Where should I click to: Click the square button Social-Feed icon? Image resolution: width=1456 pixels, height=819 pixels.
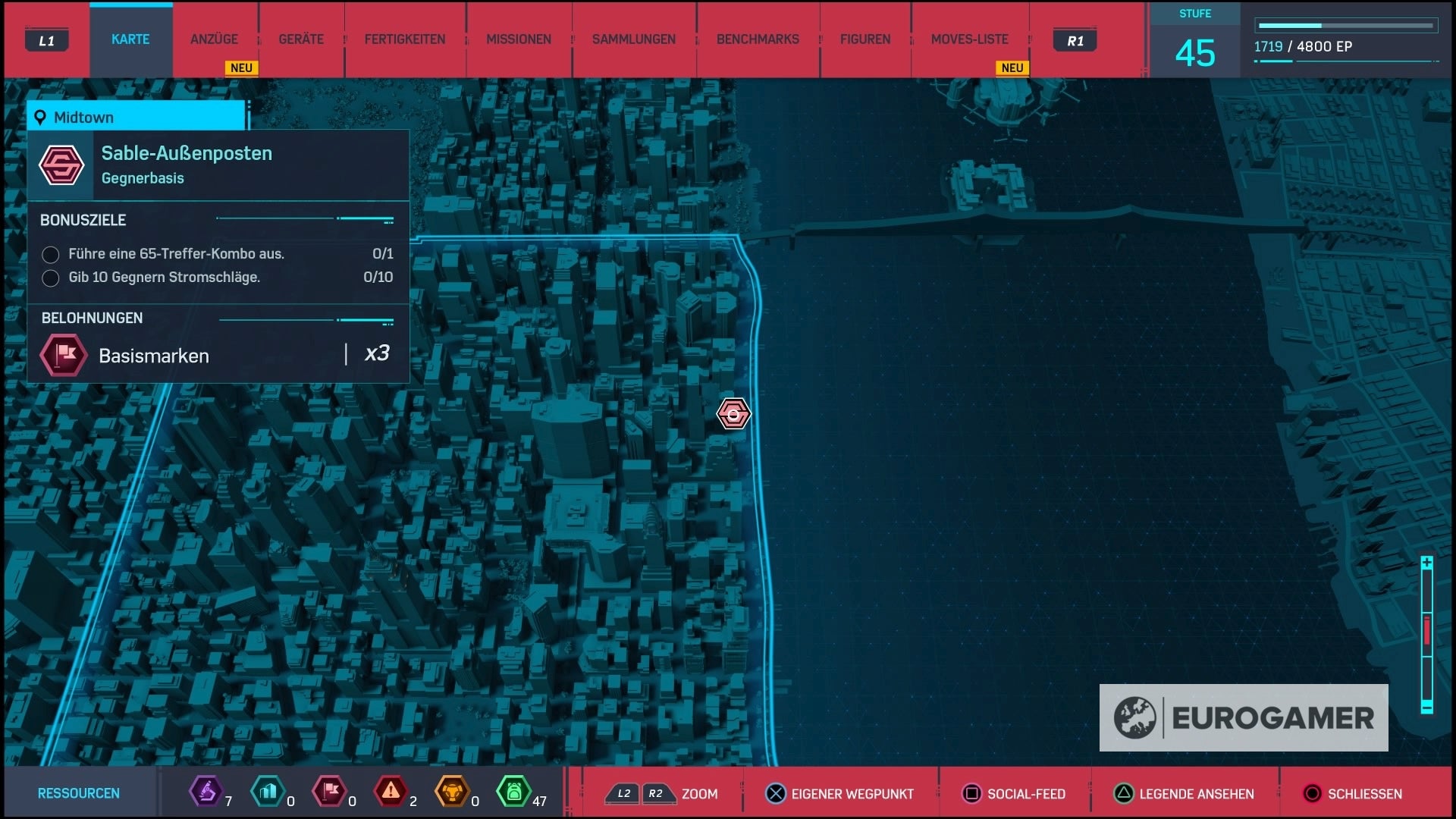(971, 794)
